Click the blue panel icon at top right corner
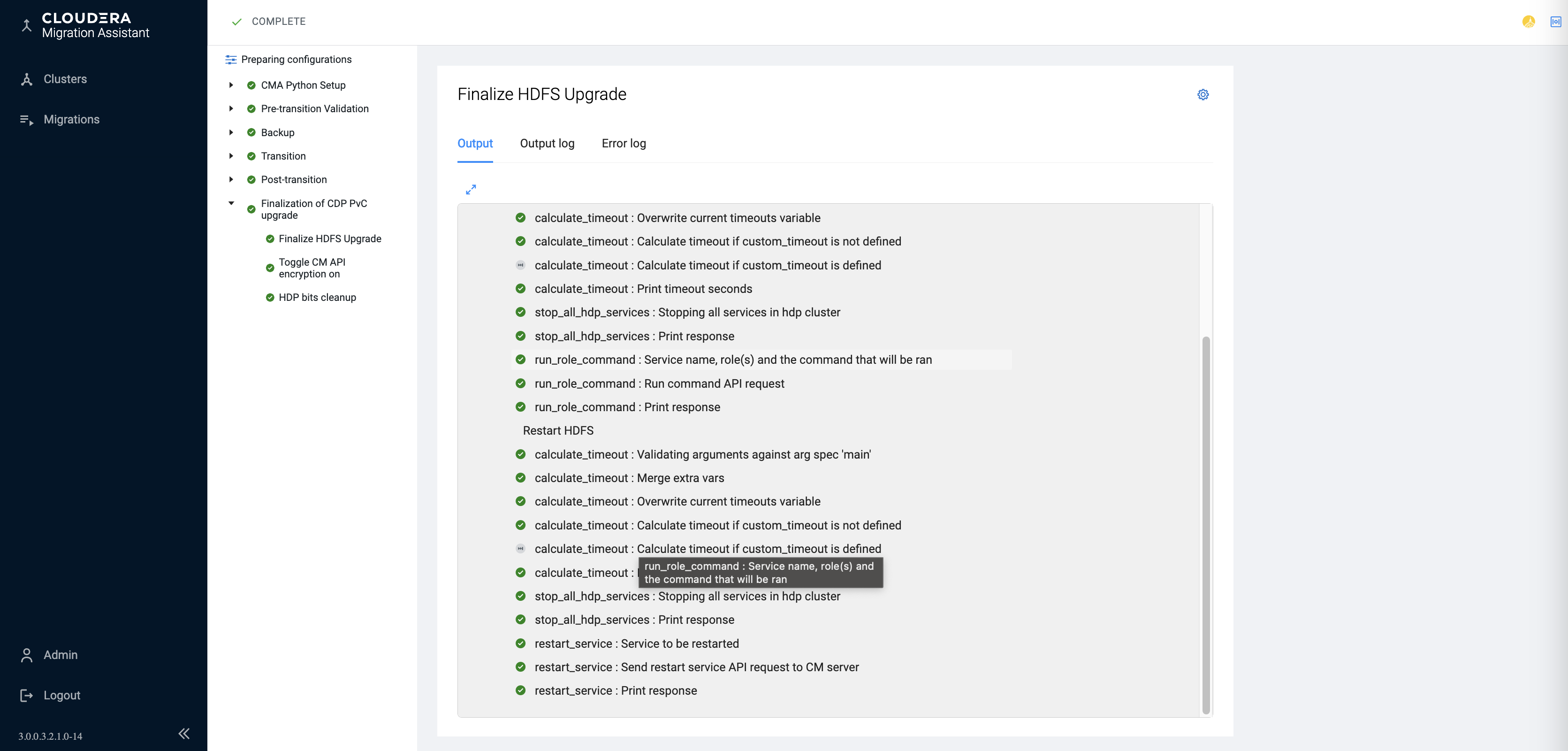1568x751 pixels. click(x=1555, y=22)
